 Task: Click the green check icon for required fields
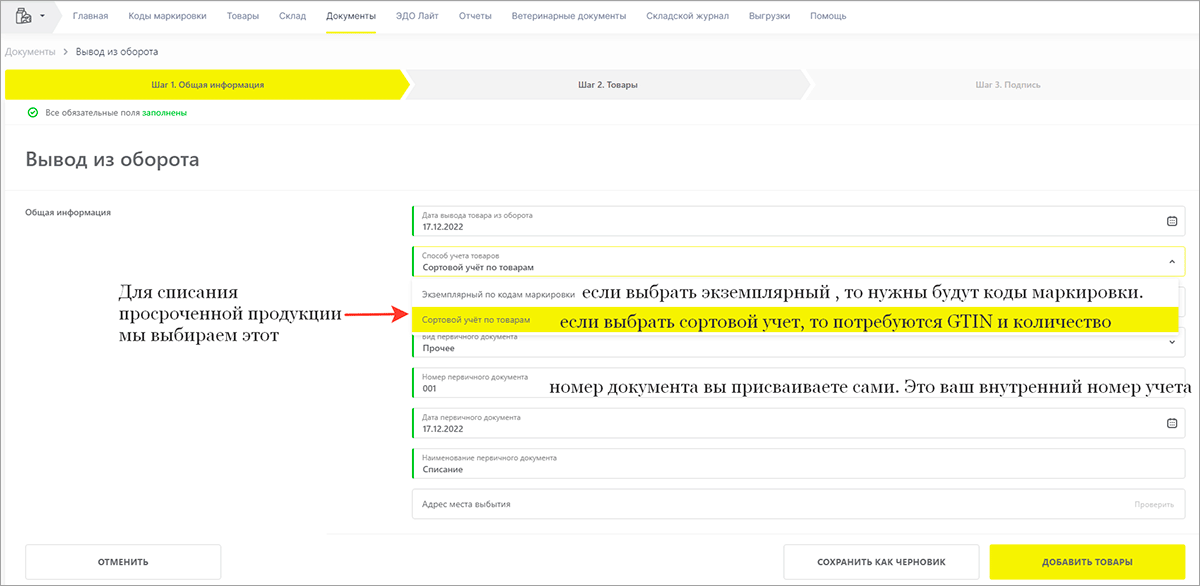[32, 113]
